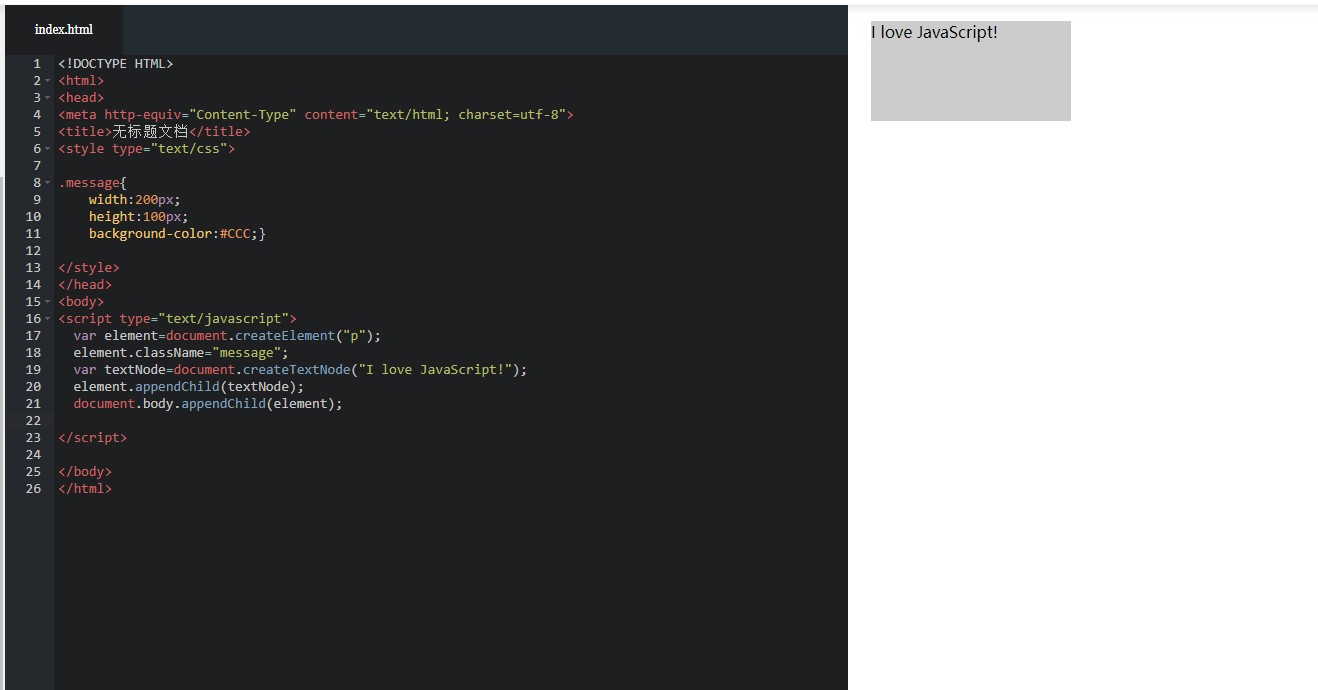Collapse the head tag fold arrow

pos(48,98)
